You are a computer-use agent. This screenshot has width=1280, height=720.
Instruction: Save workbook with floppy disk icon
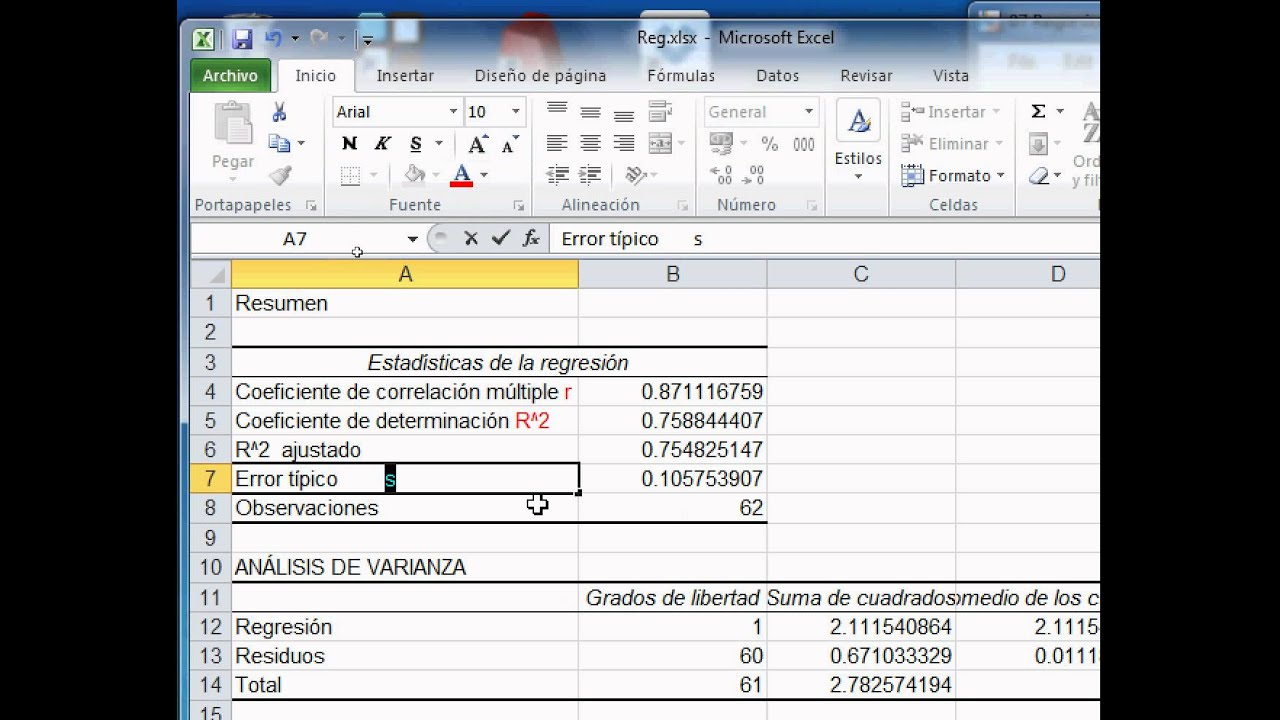click(x=242, y=39)
